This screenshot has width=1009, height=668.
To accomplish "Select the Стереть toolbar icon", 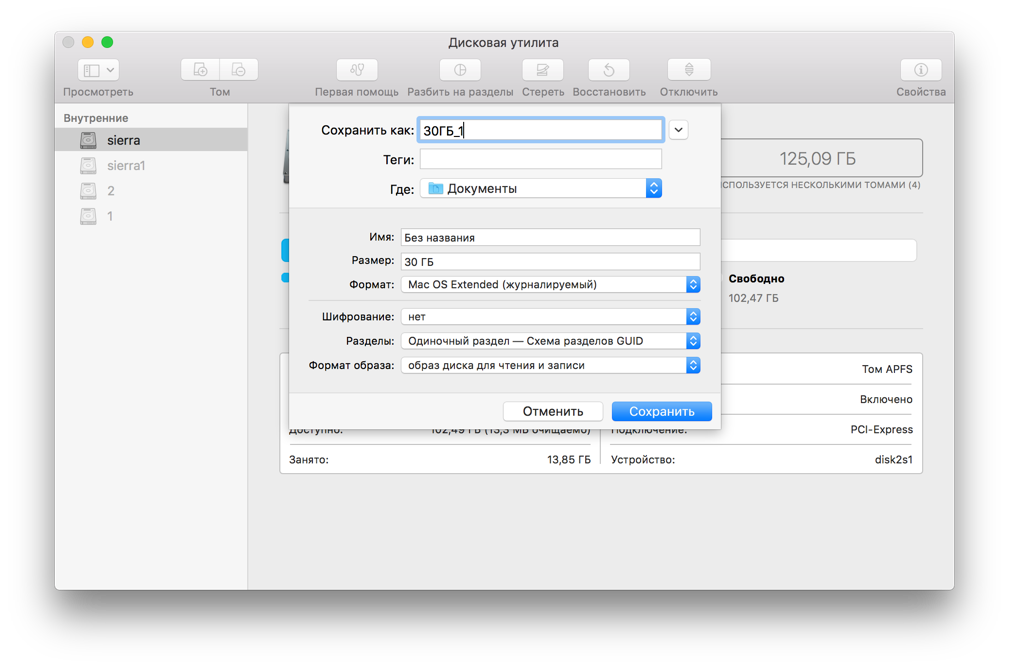I will pyautogui.click(x=541, y=69).
